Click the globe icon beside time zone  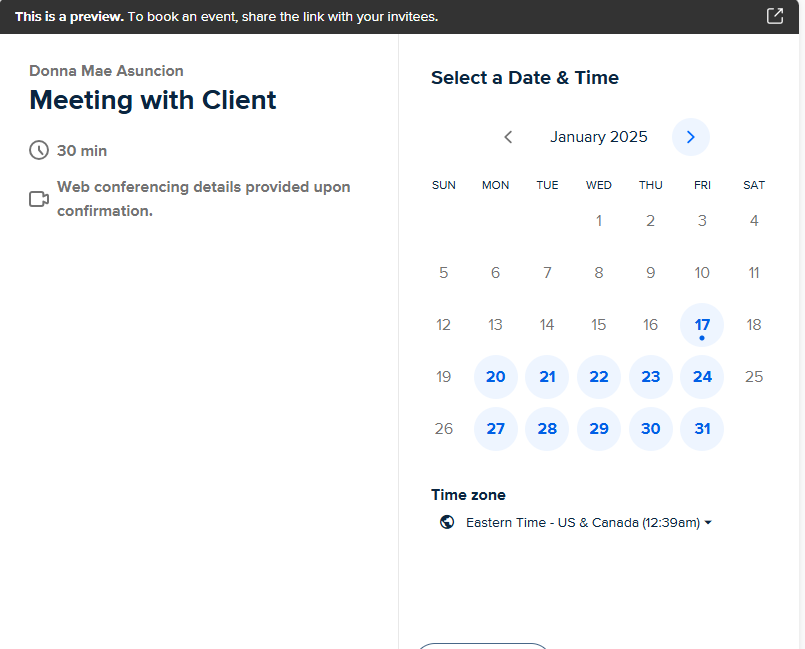coord(447,522)
